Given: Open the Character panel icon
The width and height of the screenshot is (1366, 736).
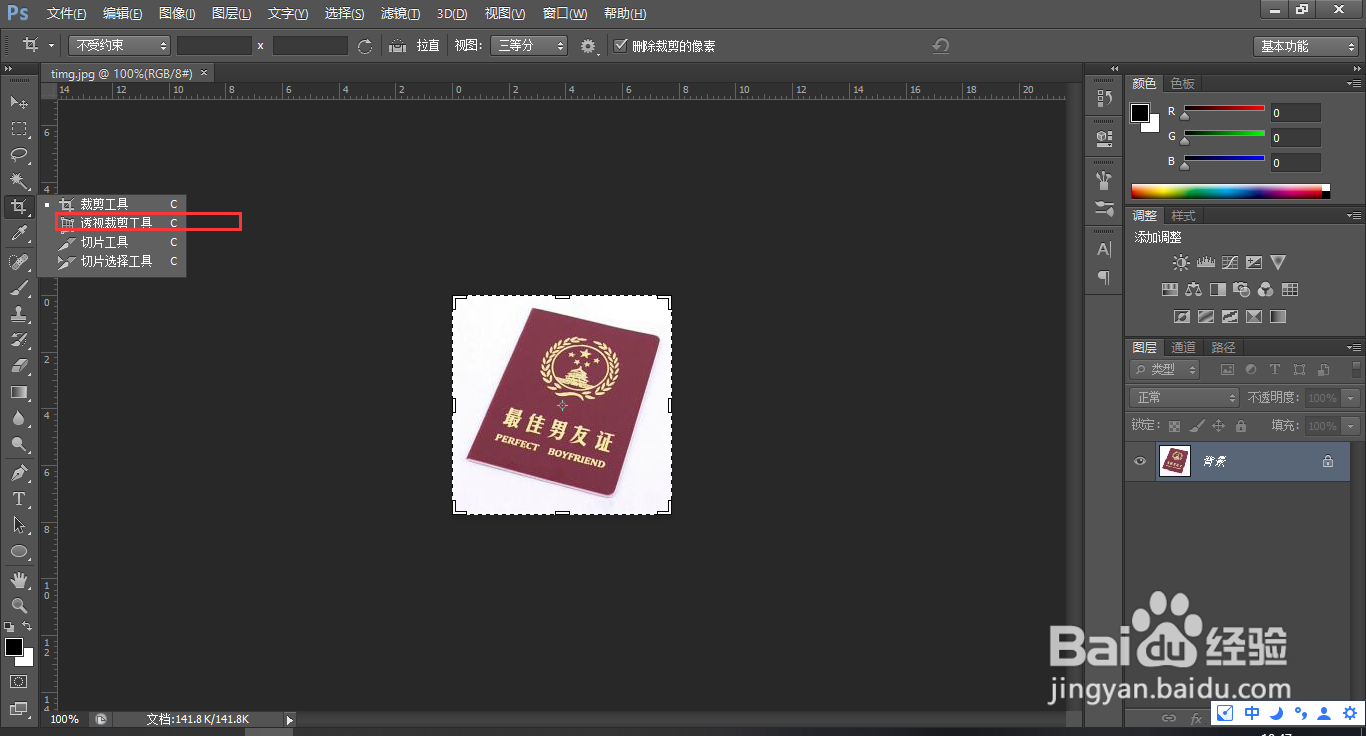Looking at the screenshot, I should (1104, 249).
